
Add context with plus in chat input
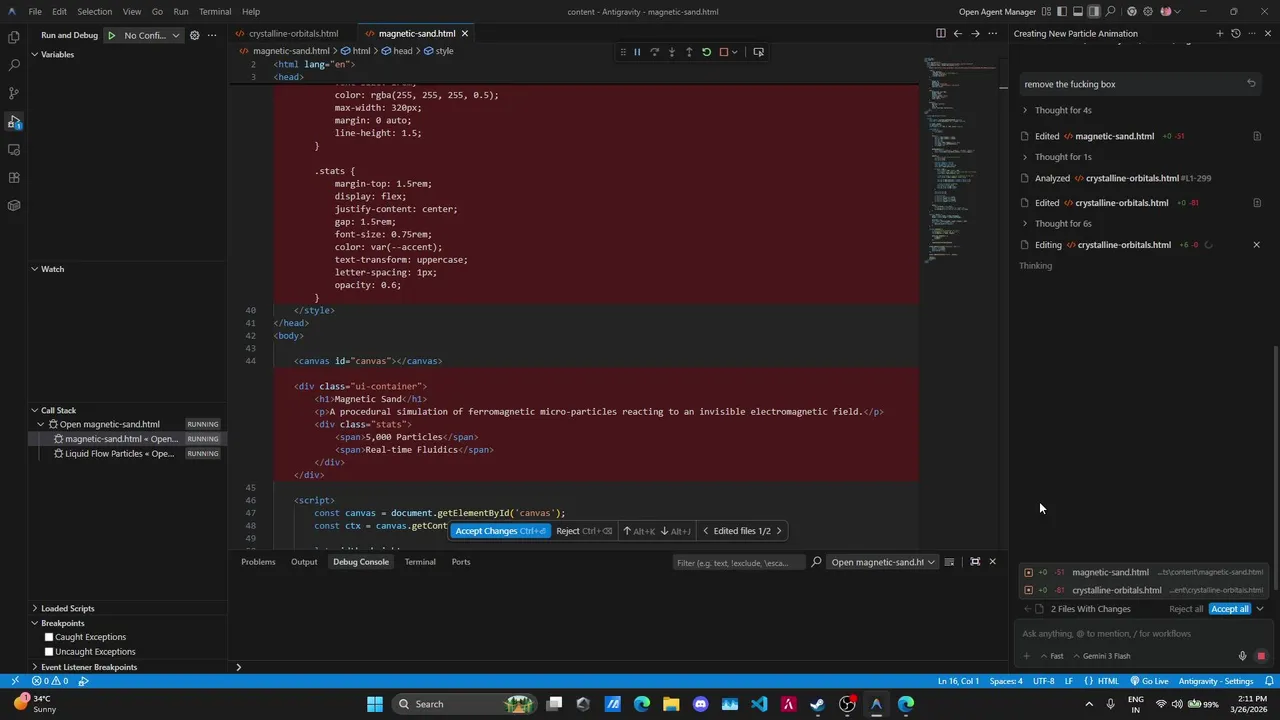(1026, 656)
